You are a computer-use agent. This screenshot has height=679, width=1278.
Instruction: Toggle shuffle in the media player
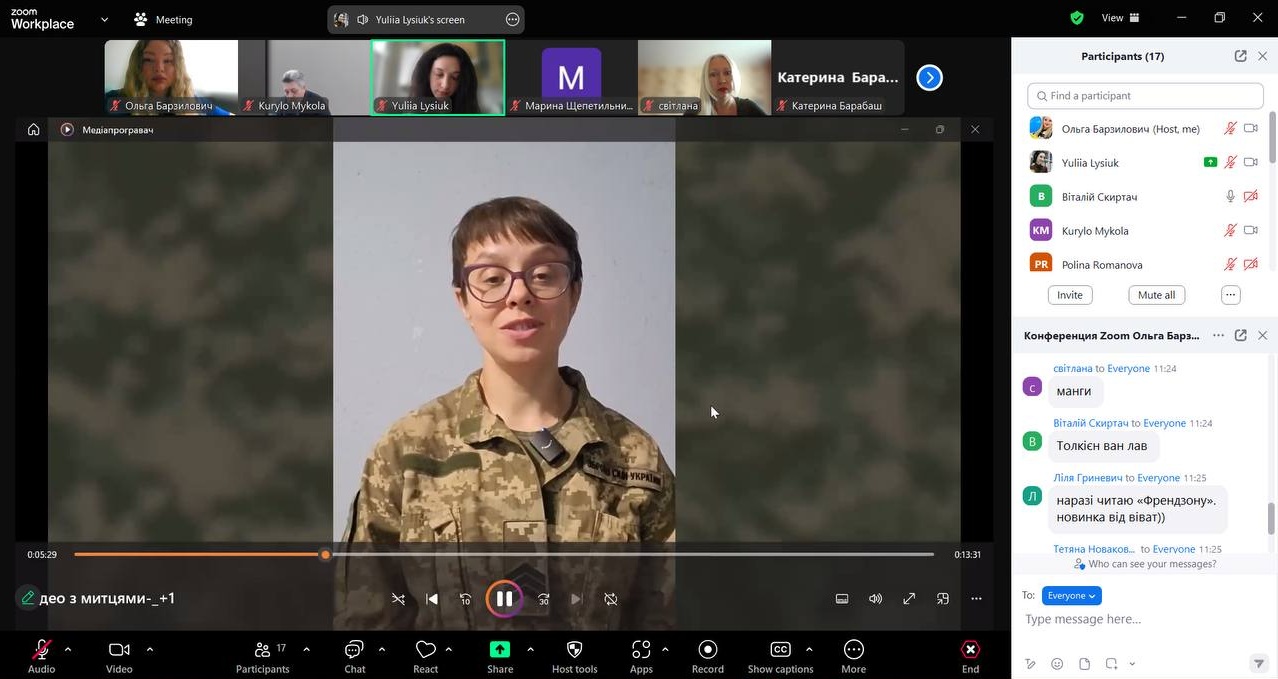coord(398,599)
